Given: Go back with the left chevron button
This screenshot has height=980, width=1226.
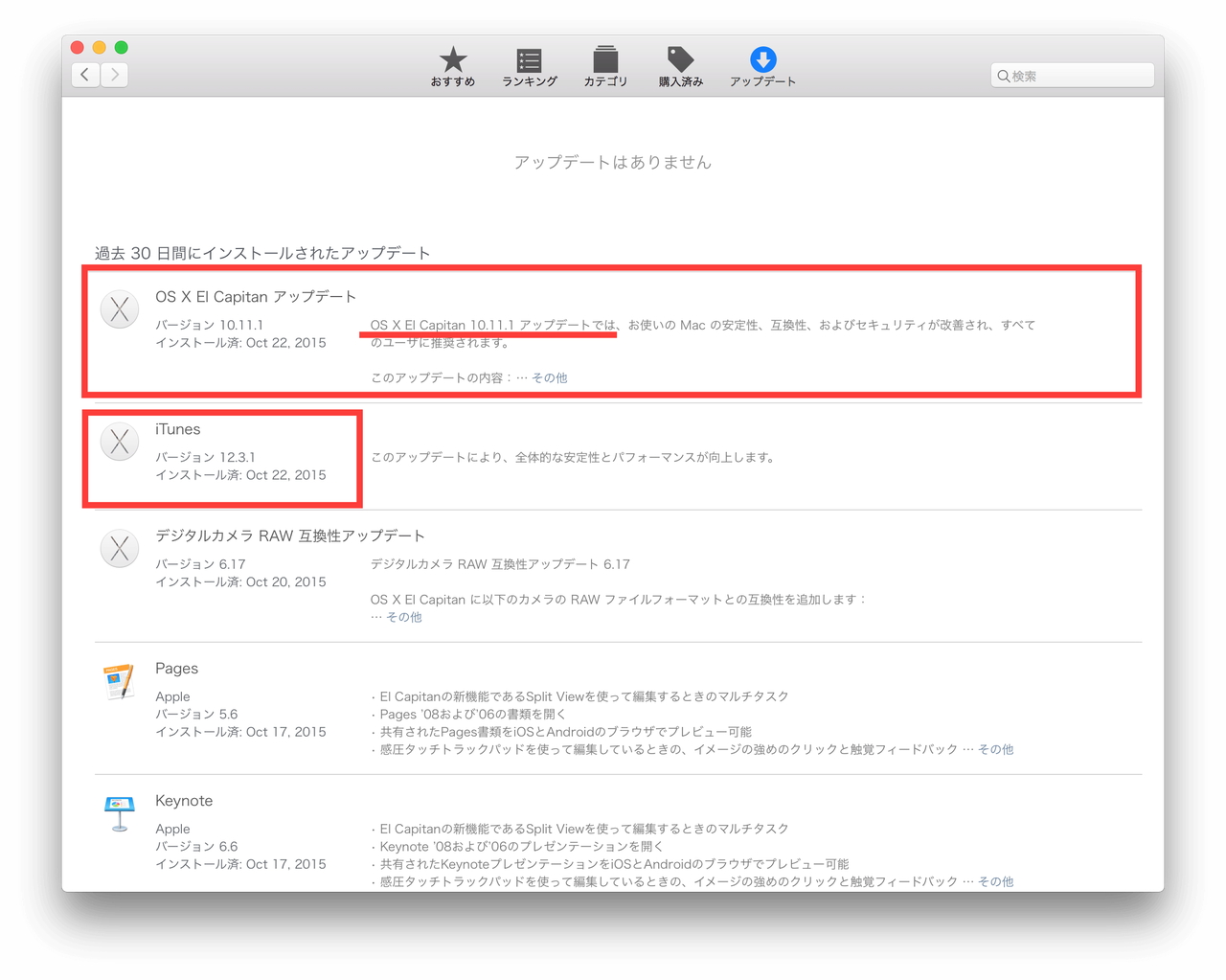Looking at the screenshot, I should (x=85, y=75).
